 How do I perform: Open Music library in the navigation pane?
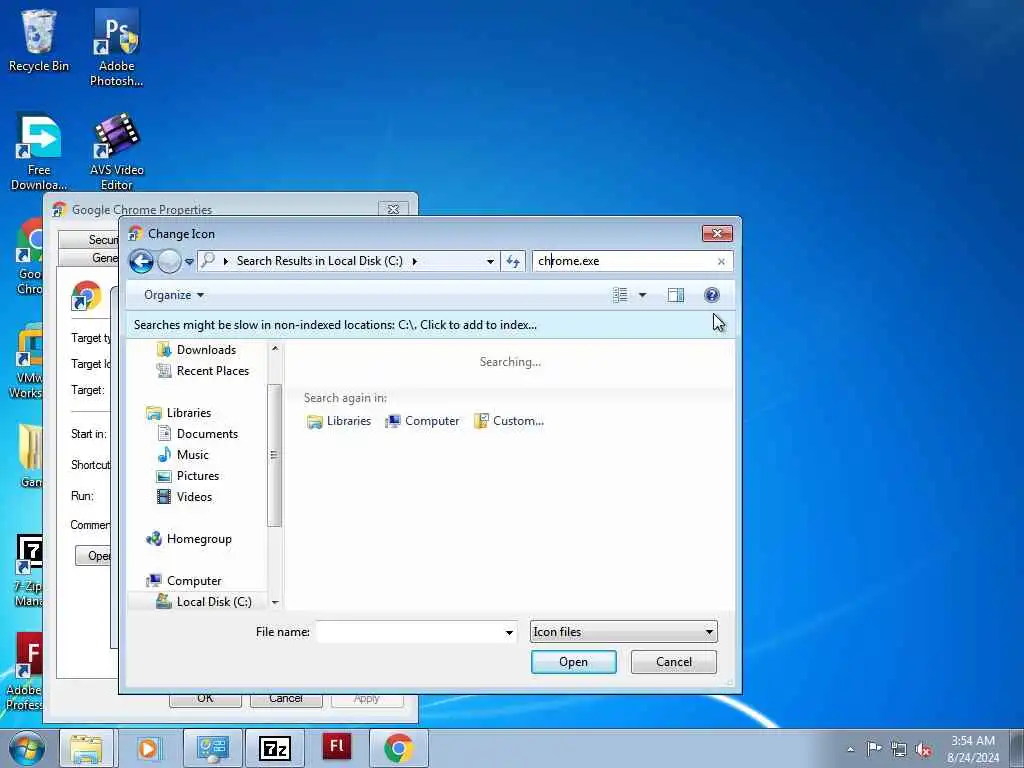pyautogui.click(x=183, y=455)
